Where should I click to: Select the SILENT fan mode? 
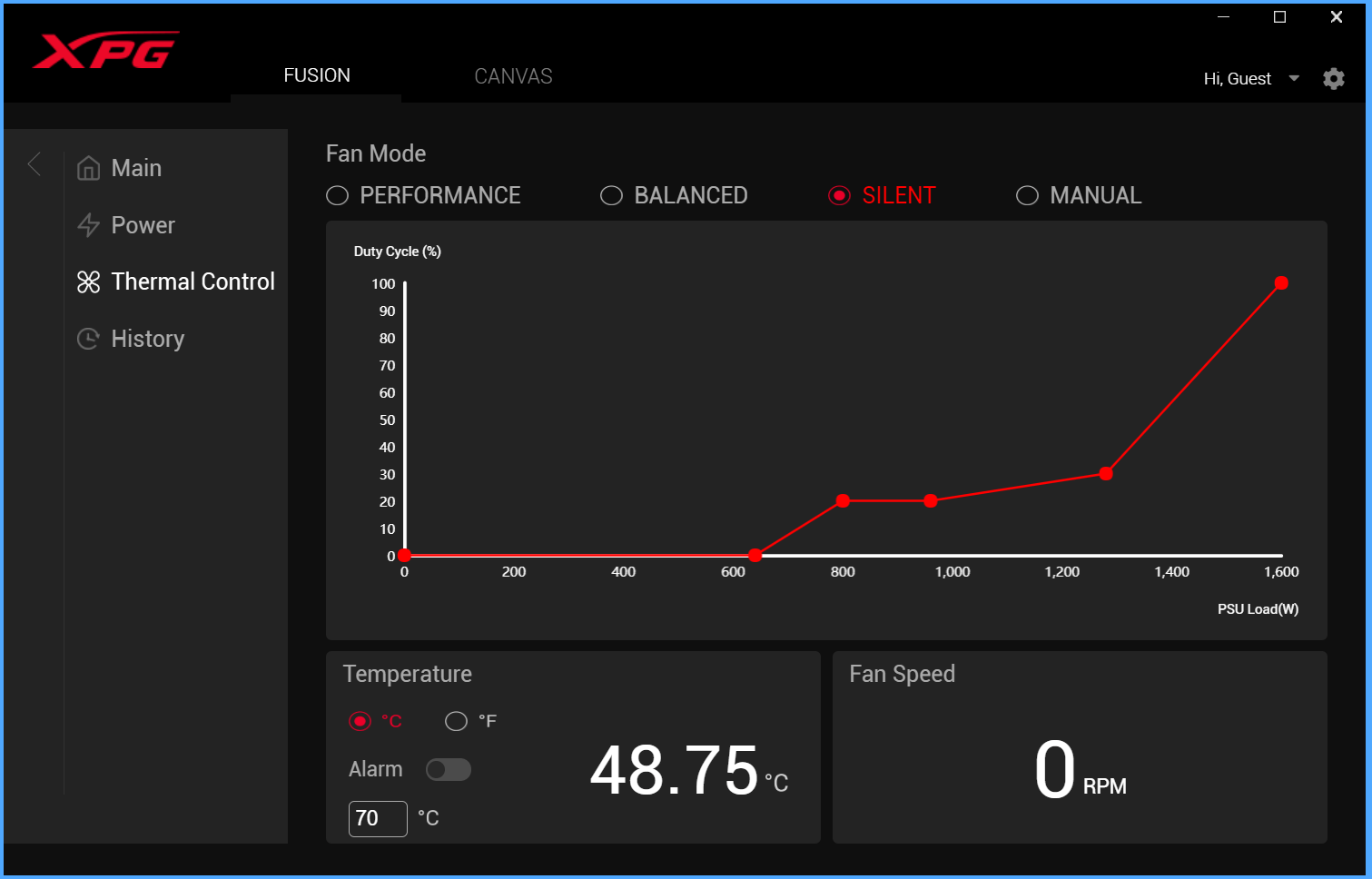(839, 195)
